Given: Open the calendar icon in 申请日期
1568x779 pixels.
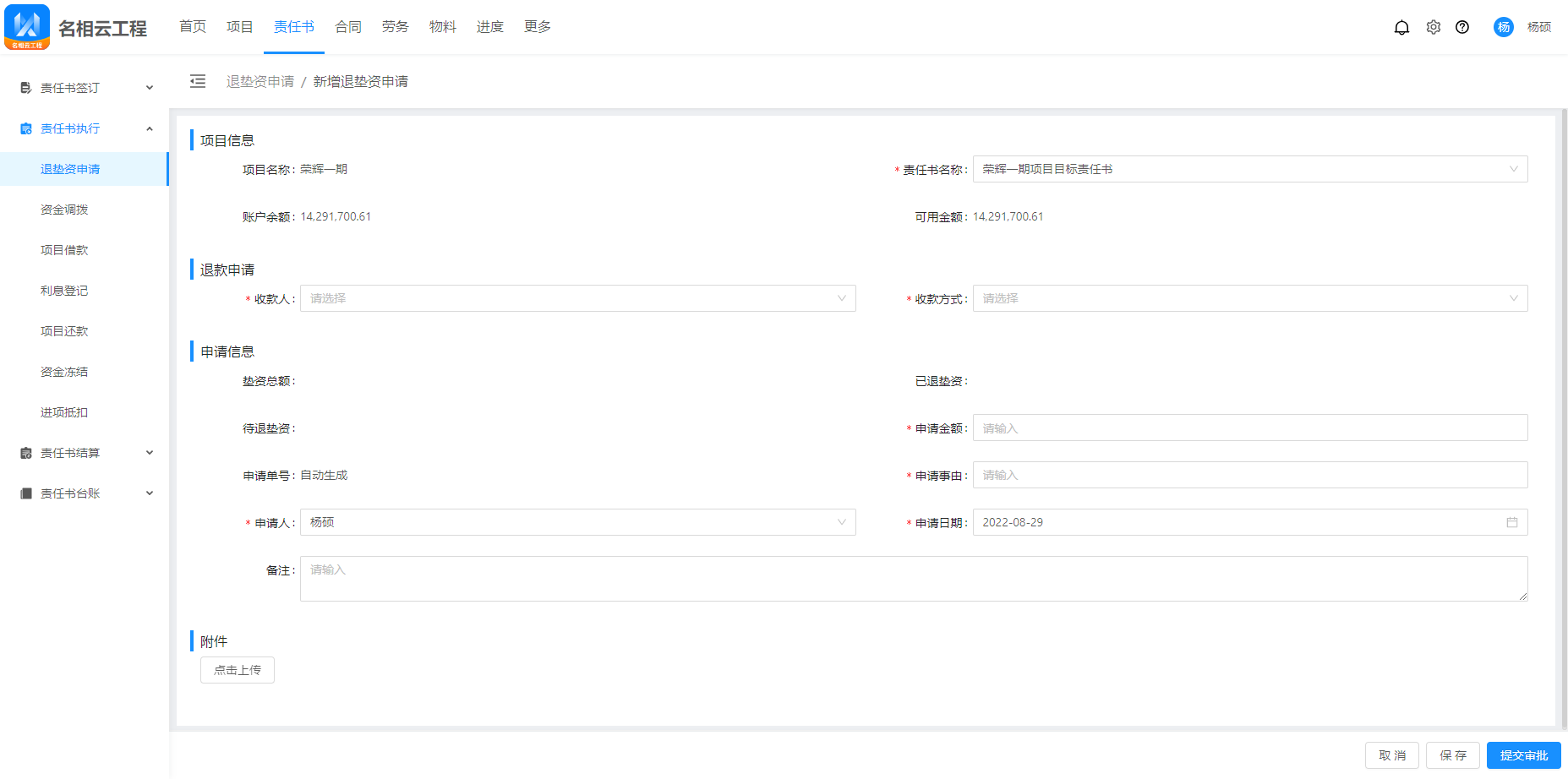Looking at the screenshot, I should point(1512,522).
